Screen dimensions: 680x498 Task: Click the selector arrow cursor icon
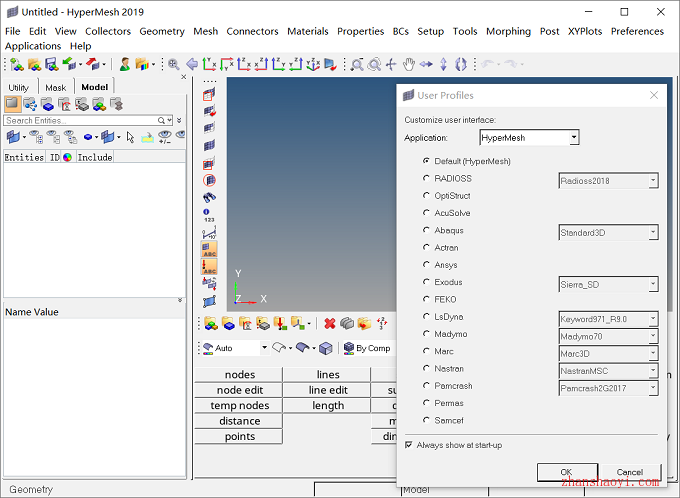[x=130, y=138]
